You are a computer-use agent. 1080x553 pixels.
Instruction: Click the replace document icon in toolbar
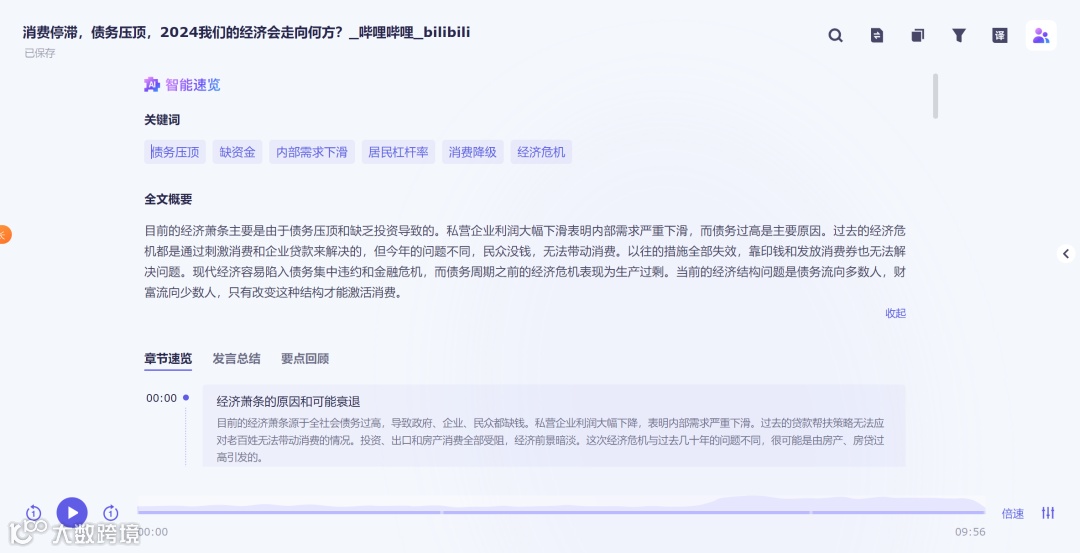point(877,35)
